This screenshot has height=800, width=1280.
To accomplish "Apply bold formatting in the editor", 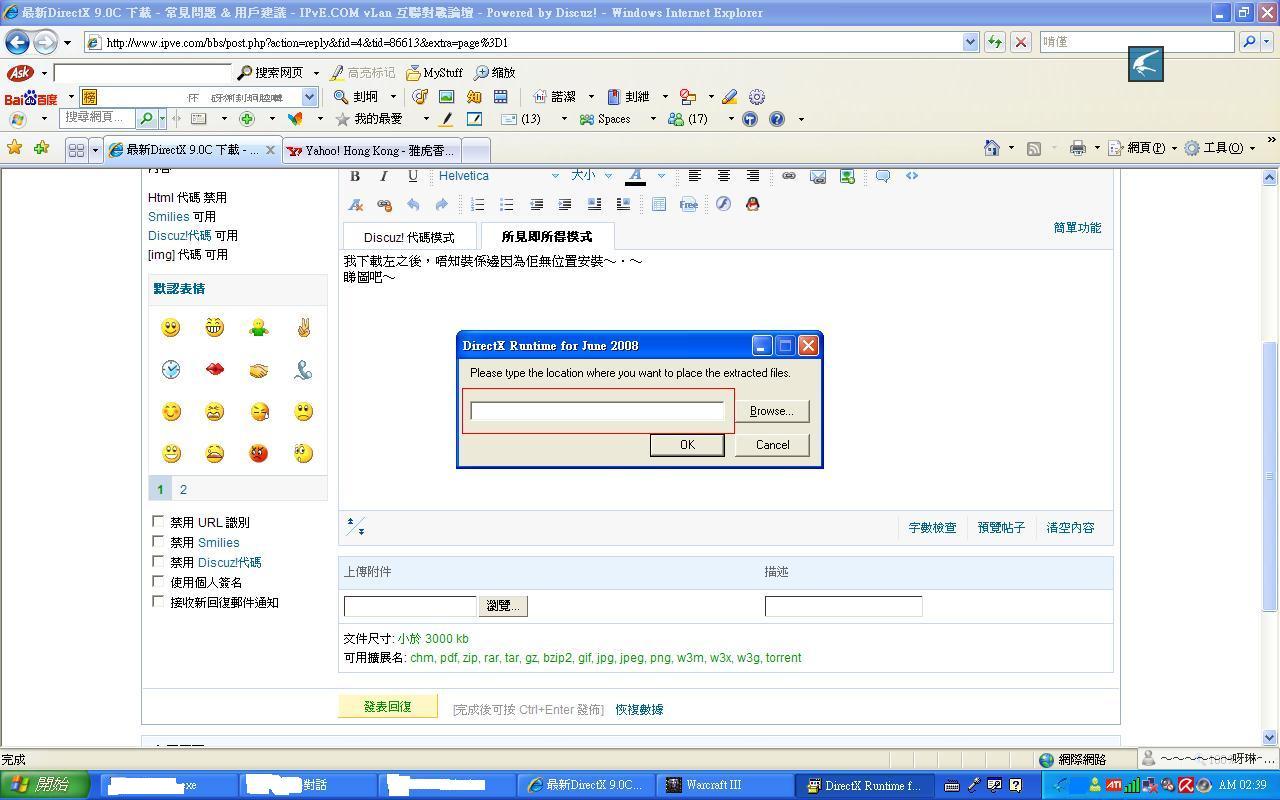I will coord(355,176).
